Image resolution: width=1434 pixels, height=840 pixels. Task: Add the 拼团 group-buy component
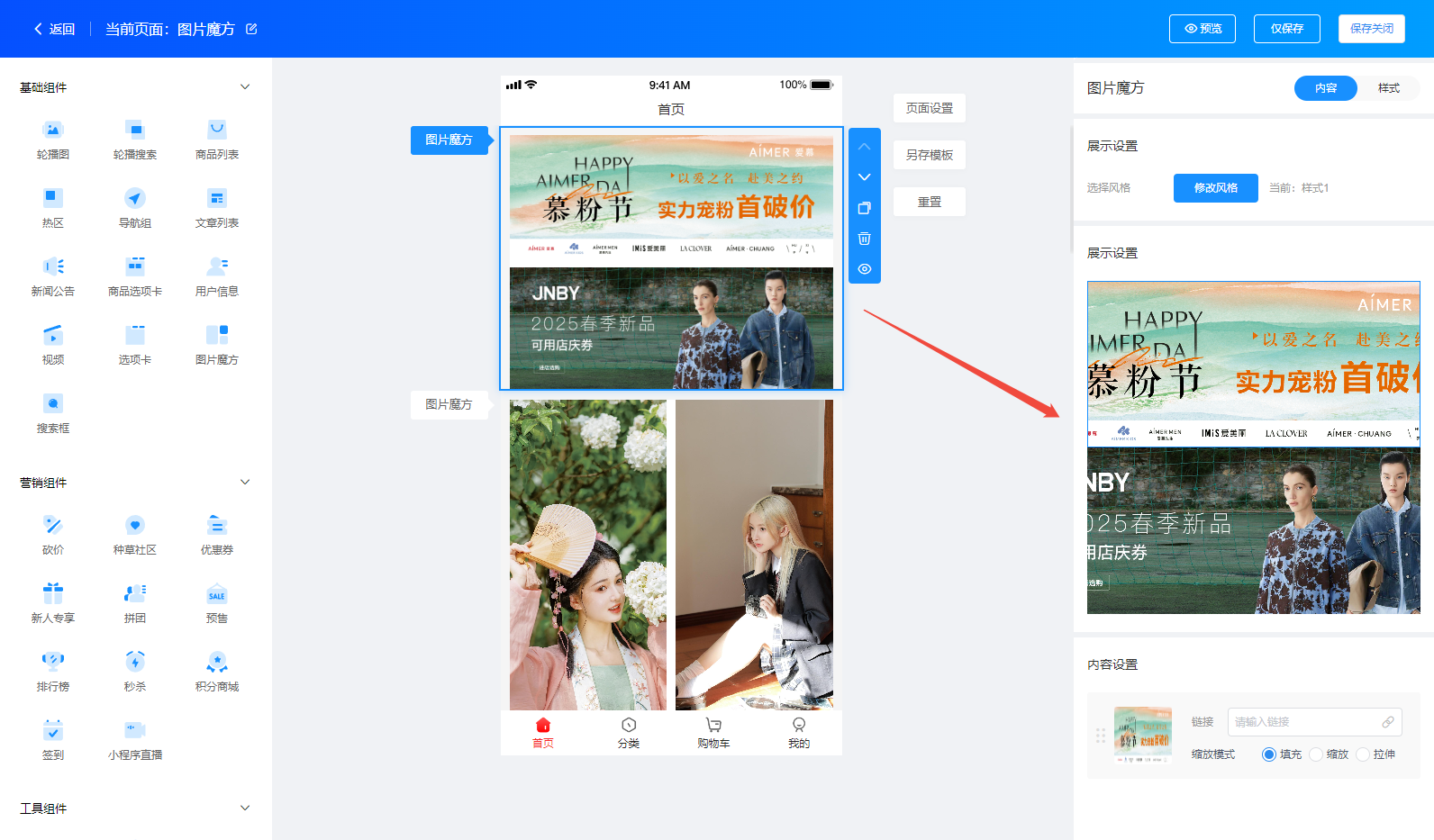point(135,604)
